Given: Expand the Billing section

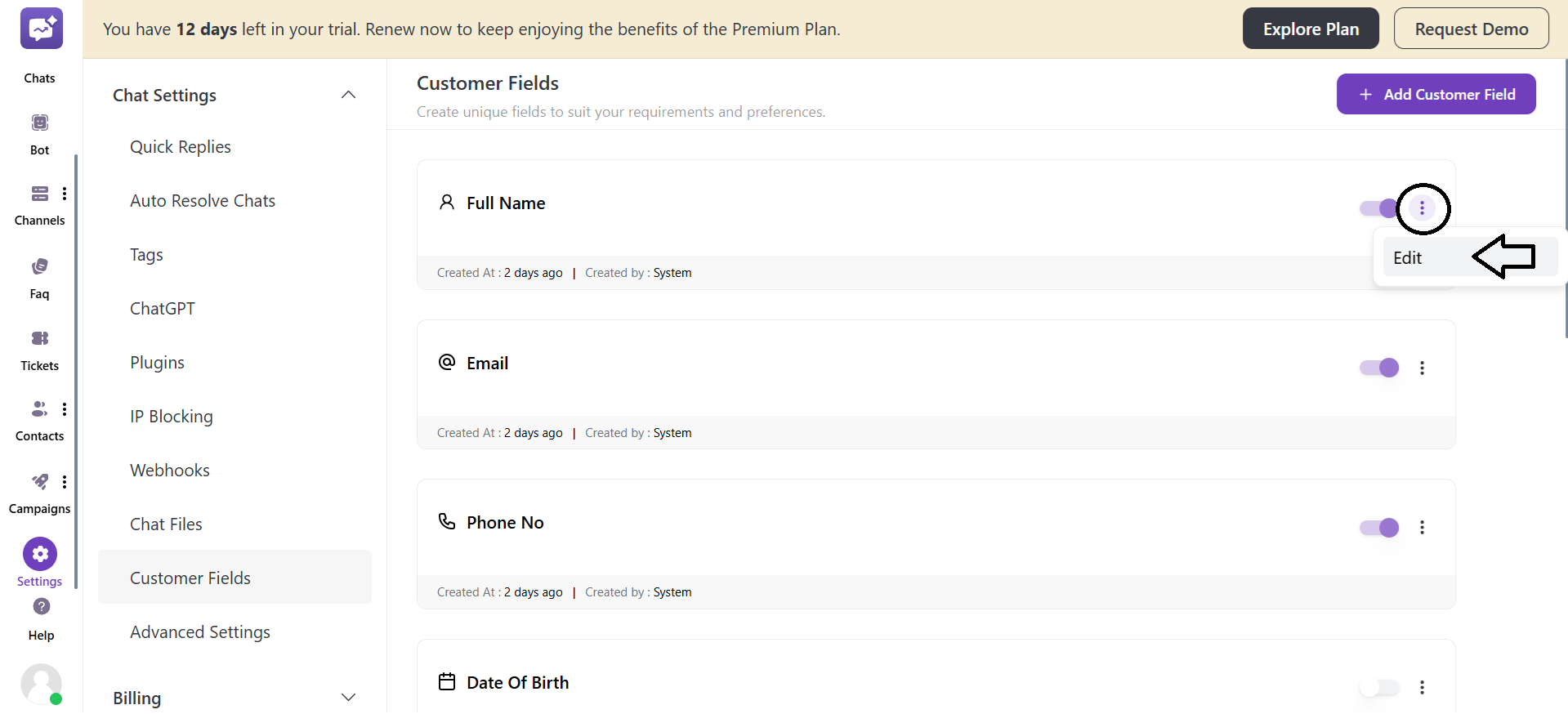Looking at the screenshot, I should [x=348, y=698].
